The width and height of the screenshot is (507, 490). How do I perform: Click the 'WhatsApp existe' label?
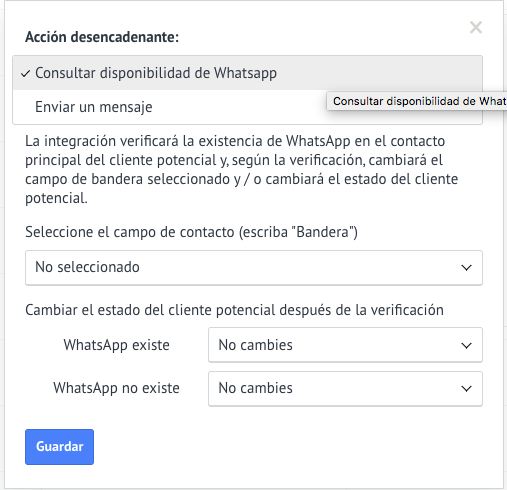(x=116, y=345)
